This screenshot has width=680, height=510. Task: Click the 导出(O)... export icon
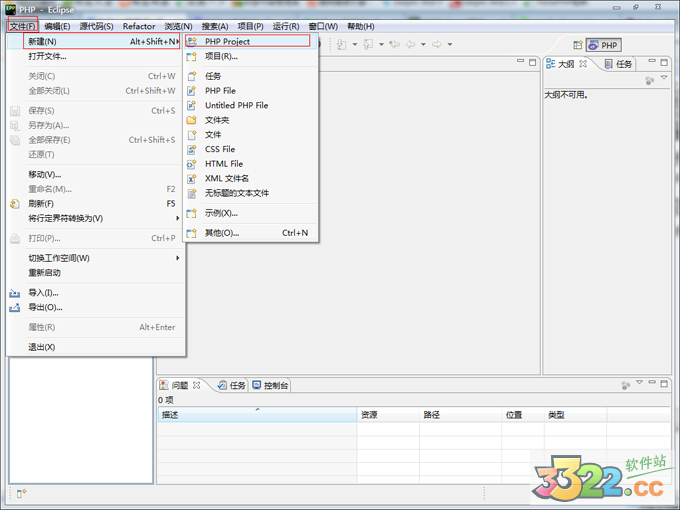[x=15, y=308]
